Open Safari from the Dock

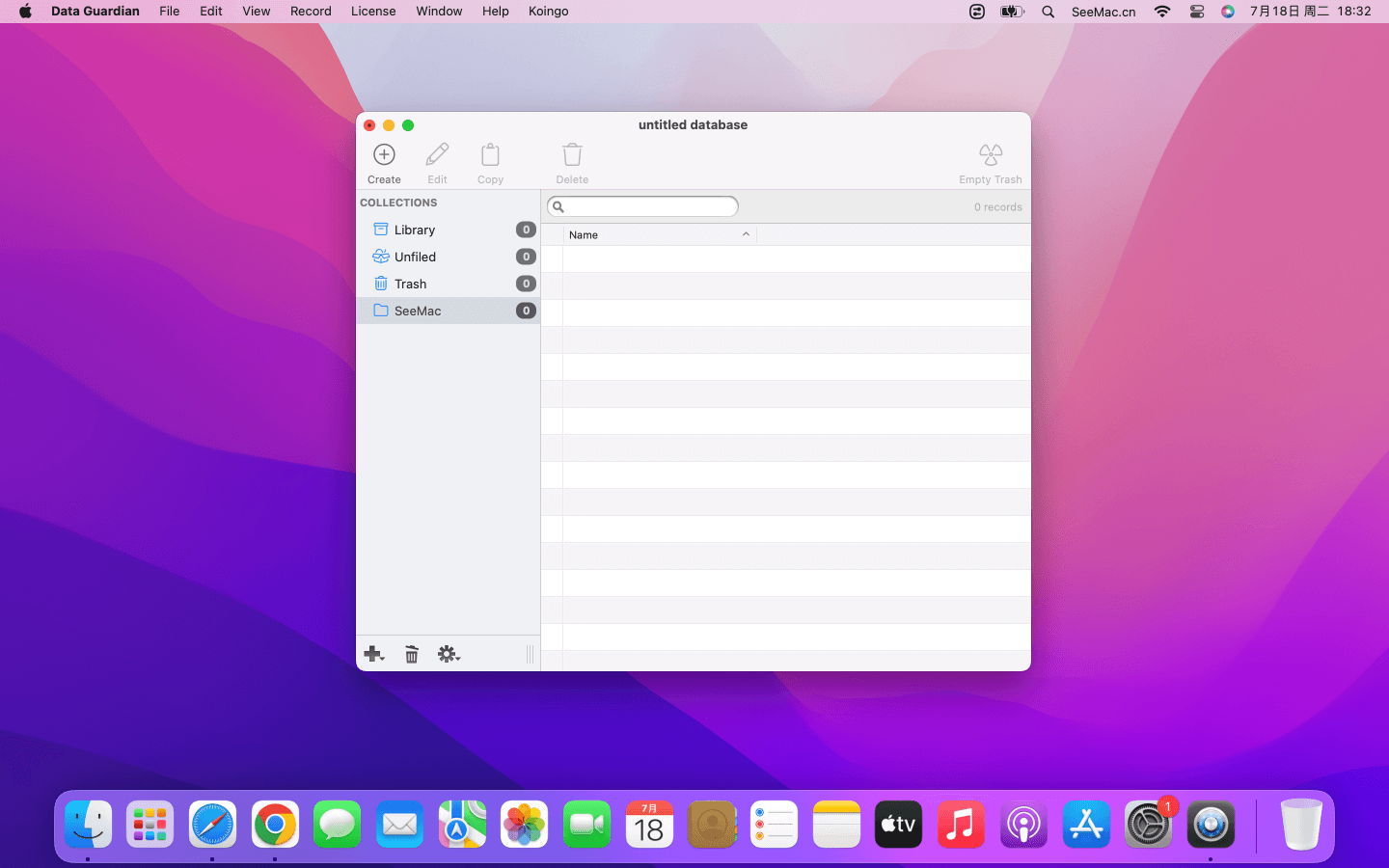[x=212, y=825]
